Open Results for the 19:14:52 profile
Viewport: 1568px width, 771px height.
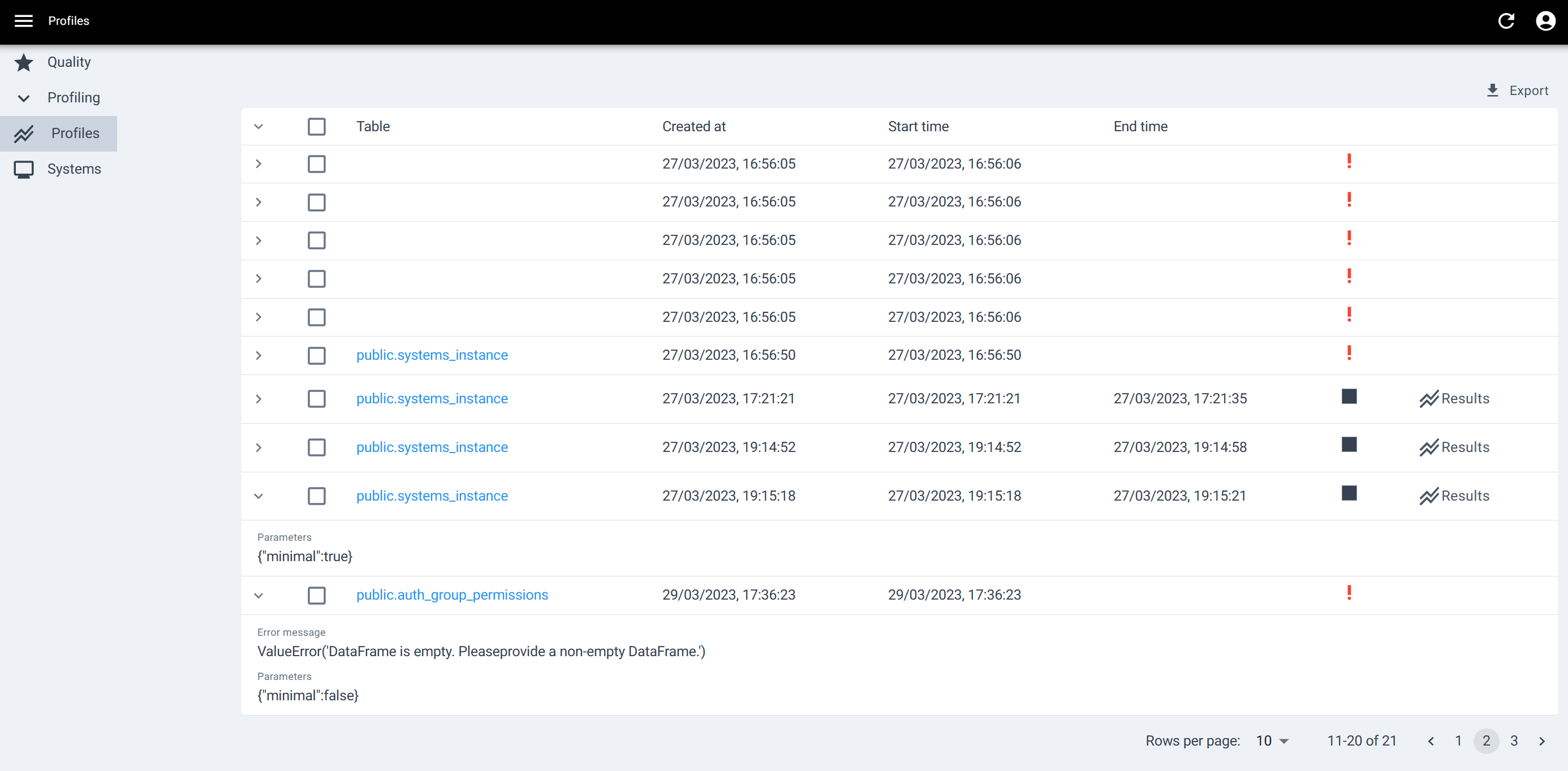pyautogui.click(x=1454, y=448)
